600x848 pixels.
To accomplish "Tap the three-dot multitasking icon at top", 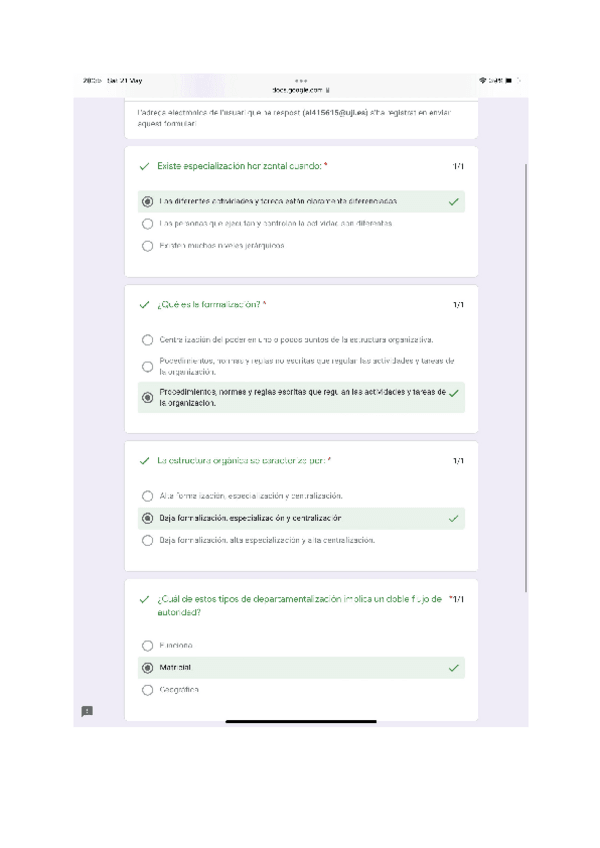I will point(301,80).
